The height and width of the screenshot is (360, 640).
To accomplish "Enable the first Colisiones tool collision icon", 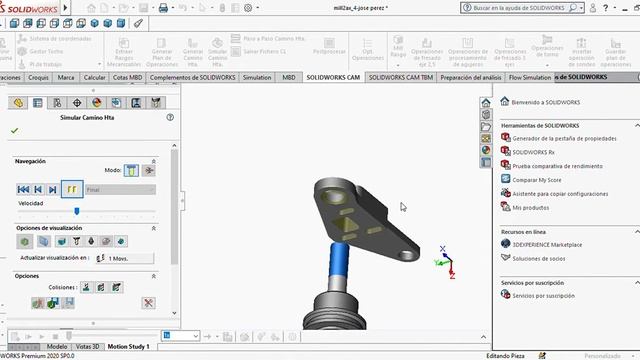I will tap(86, 287).
